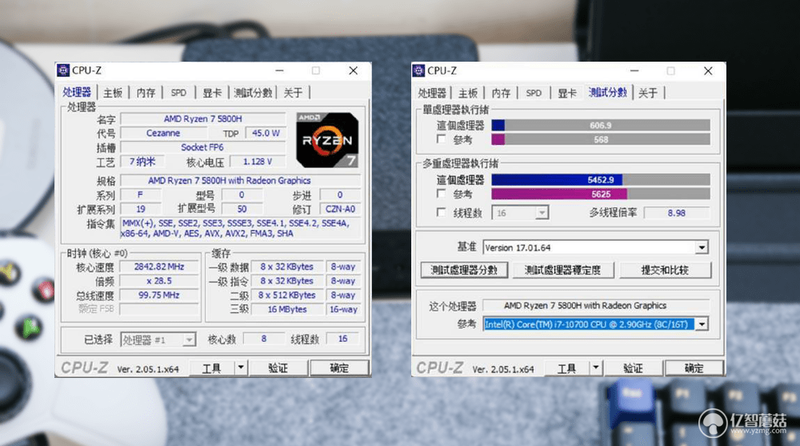Click the CPU-Z app icon in right window title bar

point(418,70)
